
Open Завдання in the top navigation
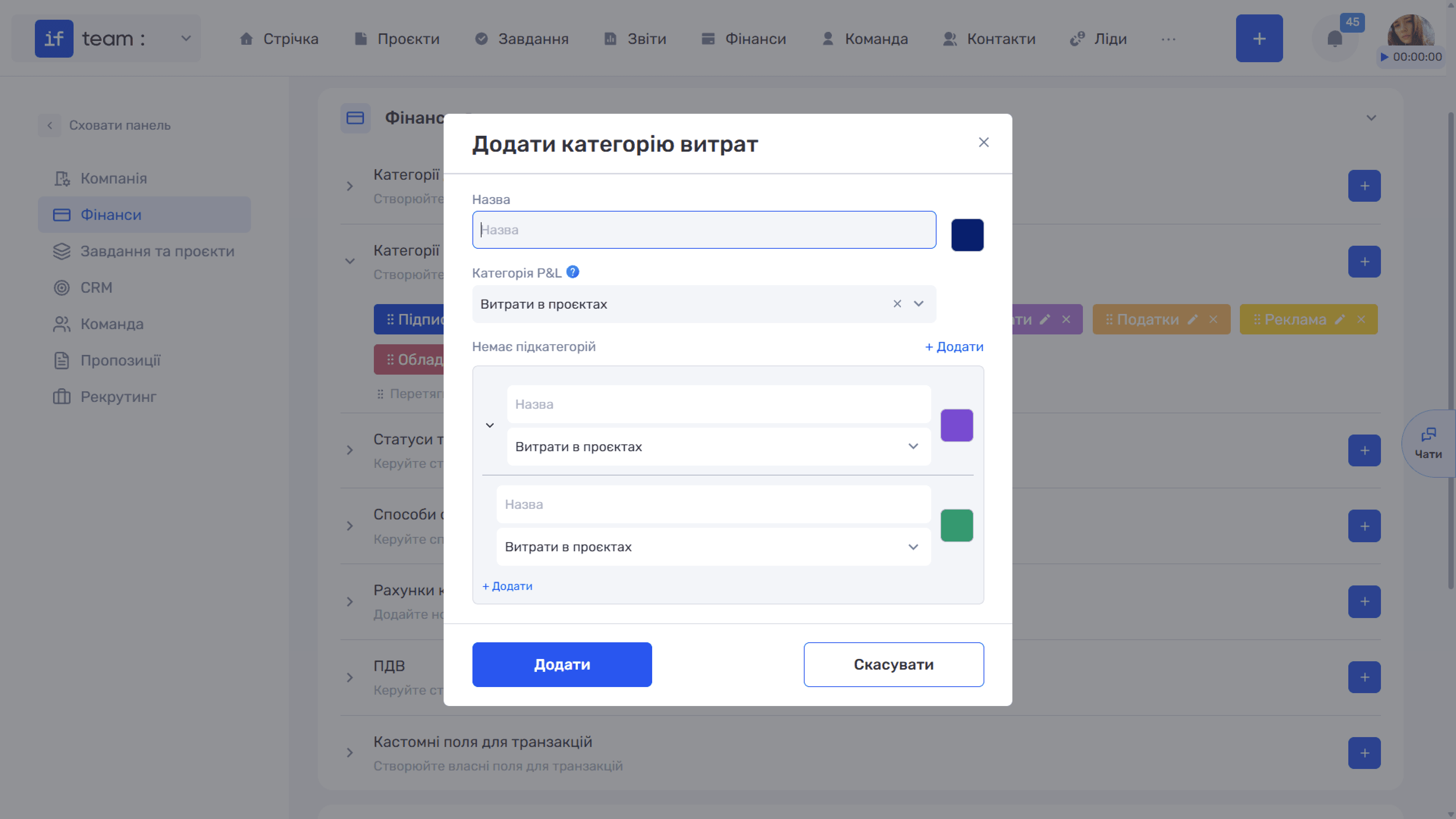(x=521, y=39)
